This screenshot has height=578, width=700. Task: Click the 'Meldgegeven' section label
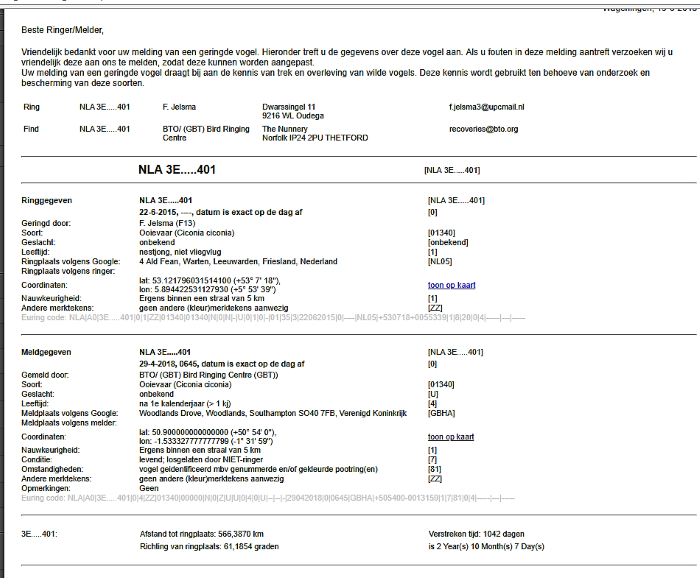point(46,352)
